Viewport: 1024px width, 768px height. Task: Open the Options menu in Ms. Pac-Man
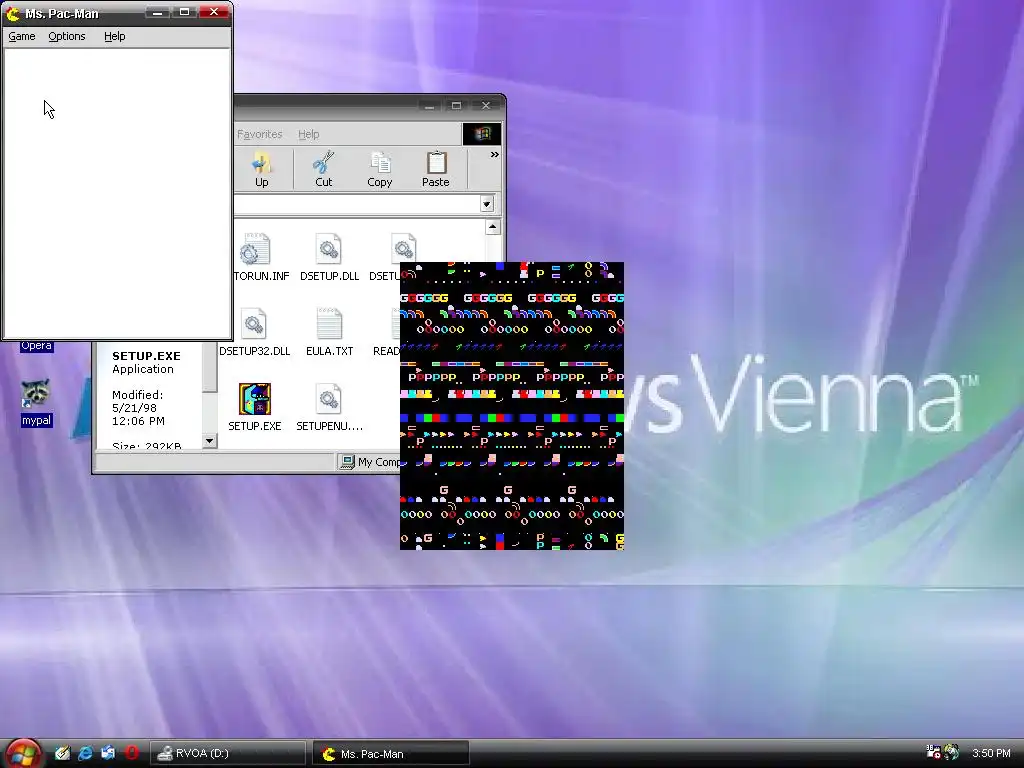[67, 37]
